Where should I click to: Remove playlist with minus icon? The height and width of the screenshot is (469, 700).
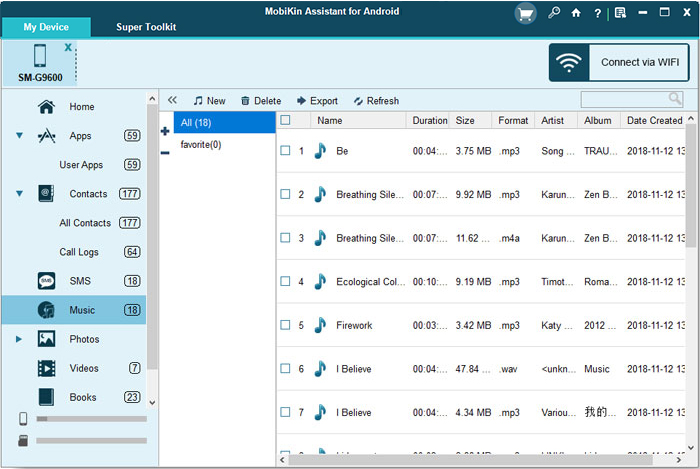point(165,153)
